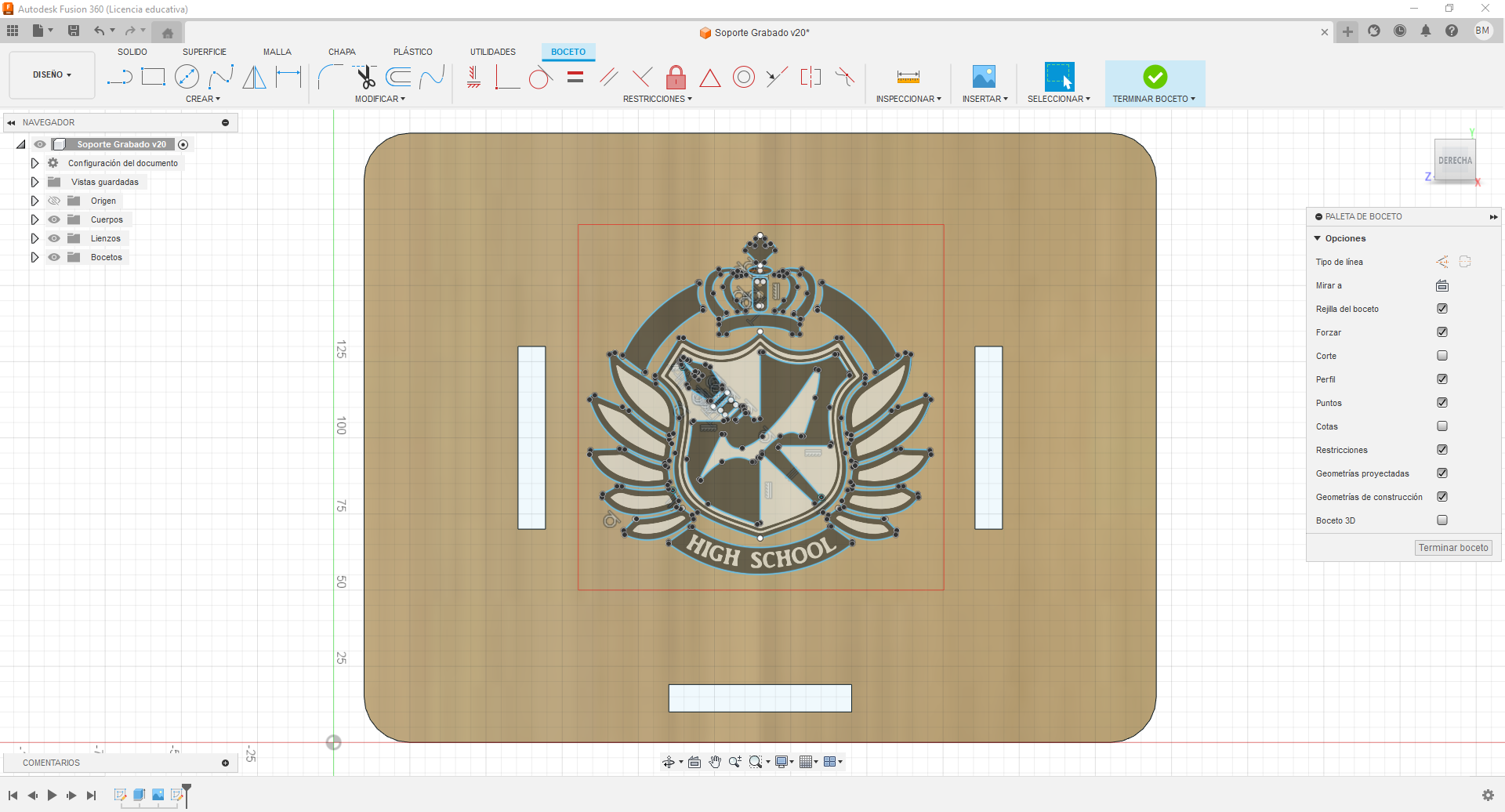Toggle Geometrías proyectadas checkbox
This screenshot has width=1505, height=812.
1442,473
